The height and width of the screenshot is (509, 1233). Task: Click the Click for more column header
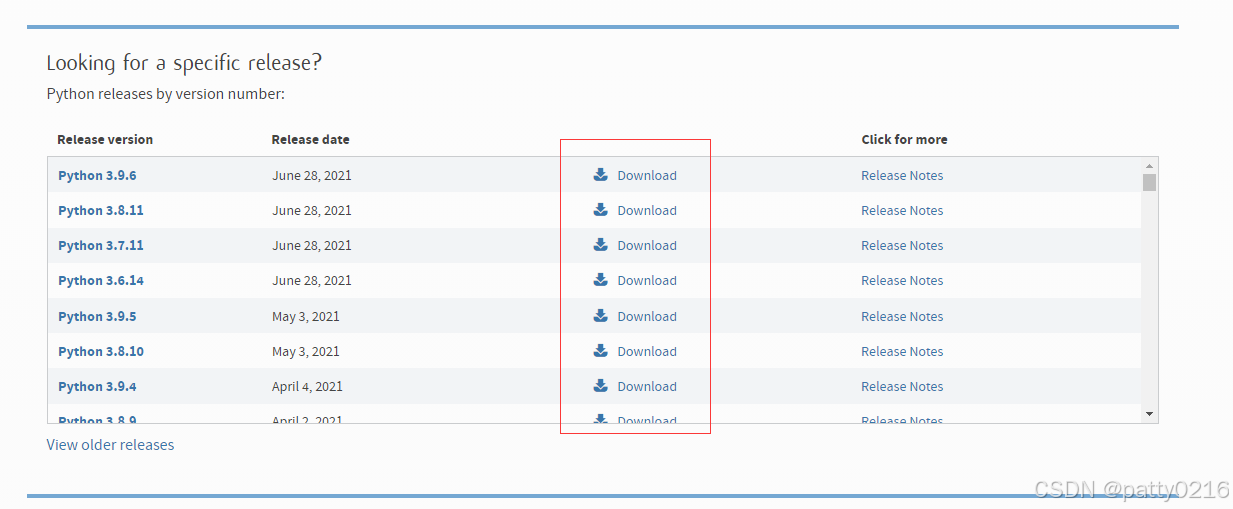[904, 139]
